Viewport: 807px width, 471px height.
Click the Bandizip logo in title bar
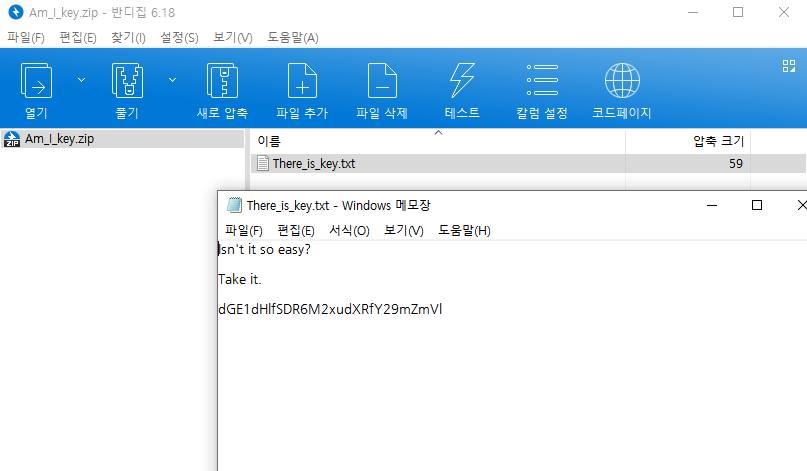tap(16, 12)
